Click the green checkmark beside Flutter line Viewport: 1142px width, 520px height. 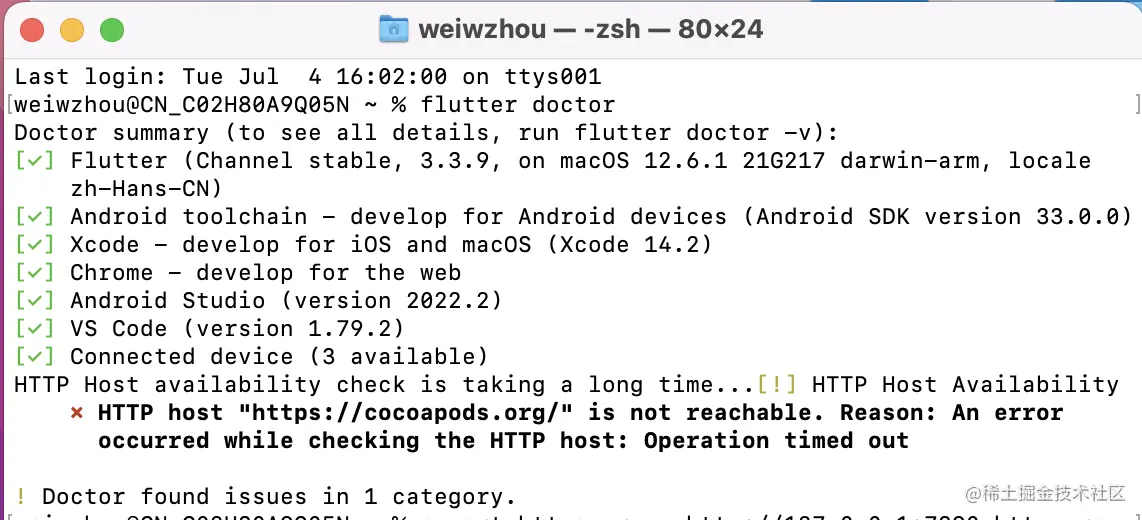coord(35,161)
